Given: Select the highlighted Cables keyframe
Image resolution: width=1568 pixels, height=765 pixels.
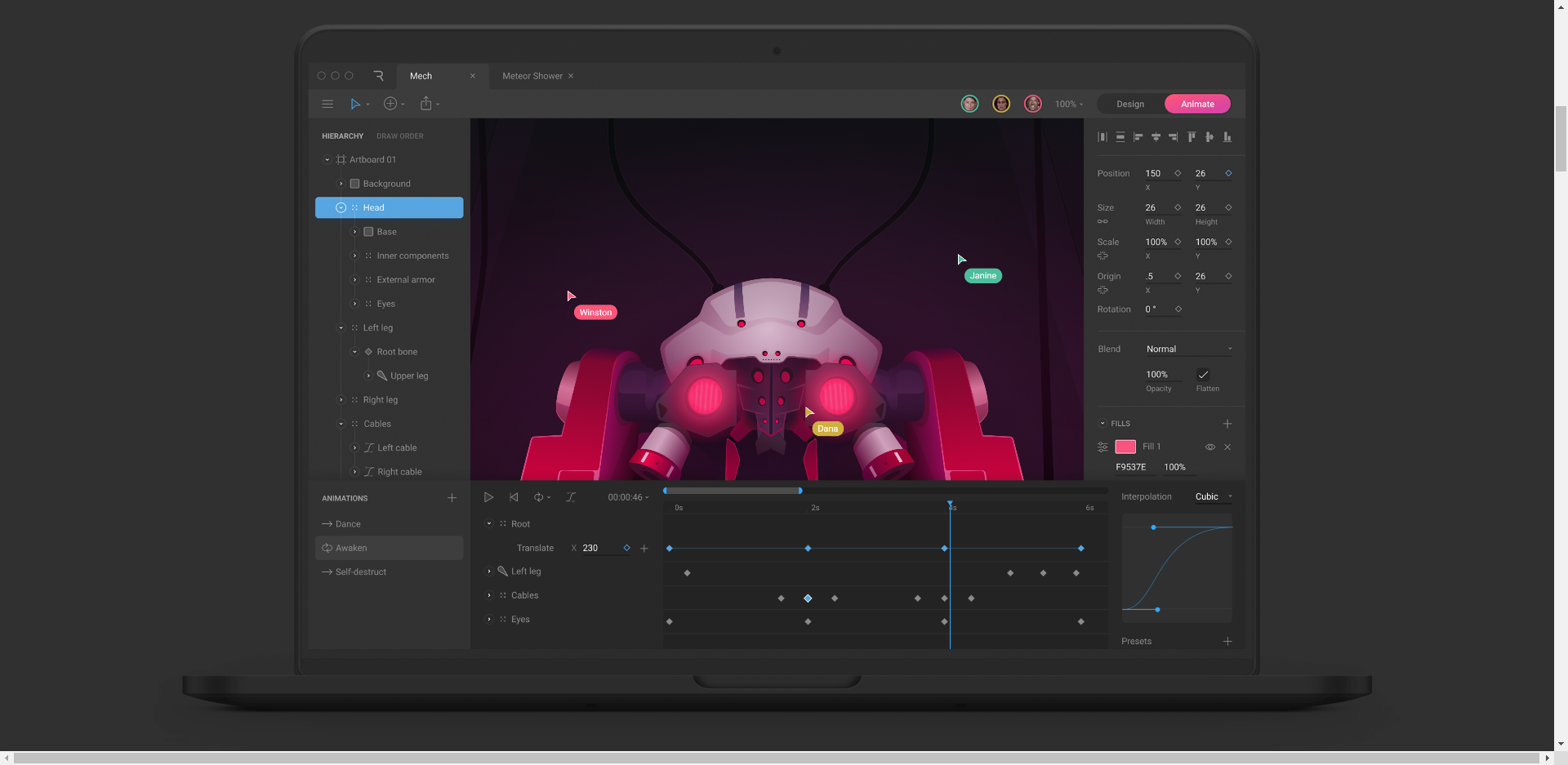Looking at the screenshot, I should [x=808, y=598].
